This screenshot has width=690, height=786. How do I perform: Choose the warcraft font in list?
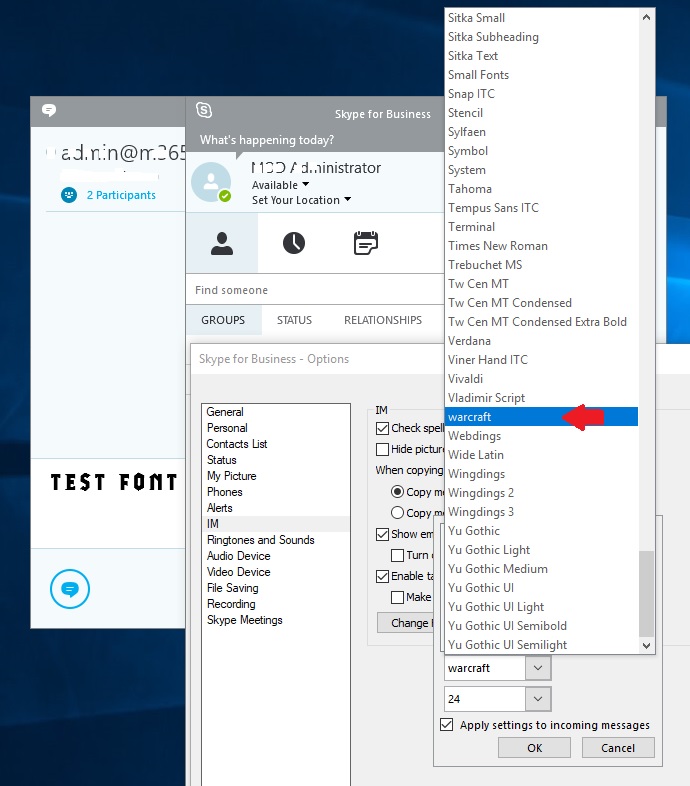542,417
